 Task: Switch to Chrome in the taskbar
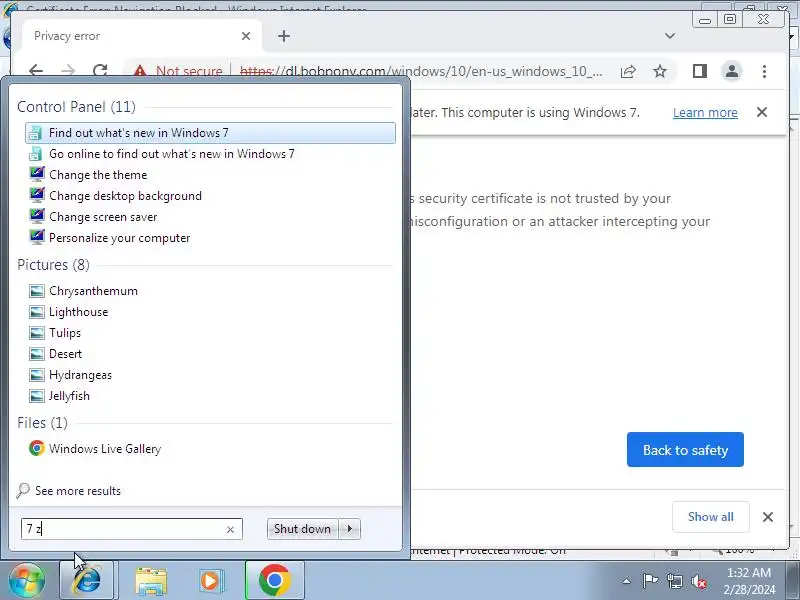274,580
